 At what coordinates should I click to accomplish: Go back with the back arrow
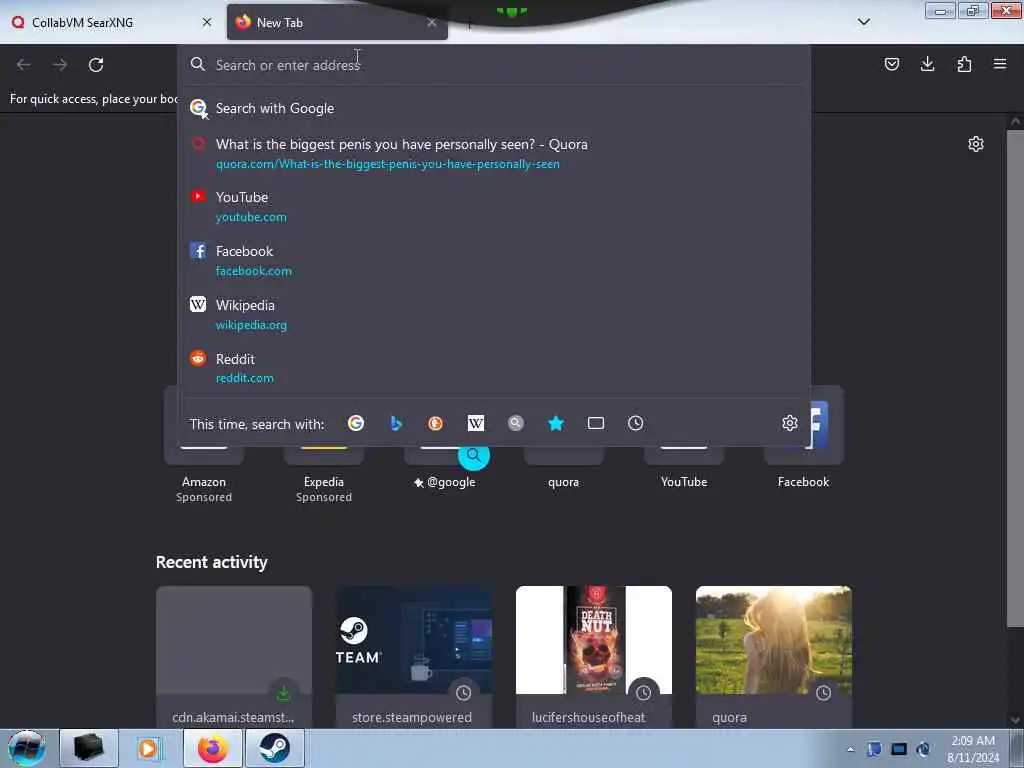[24, 65]
